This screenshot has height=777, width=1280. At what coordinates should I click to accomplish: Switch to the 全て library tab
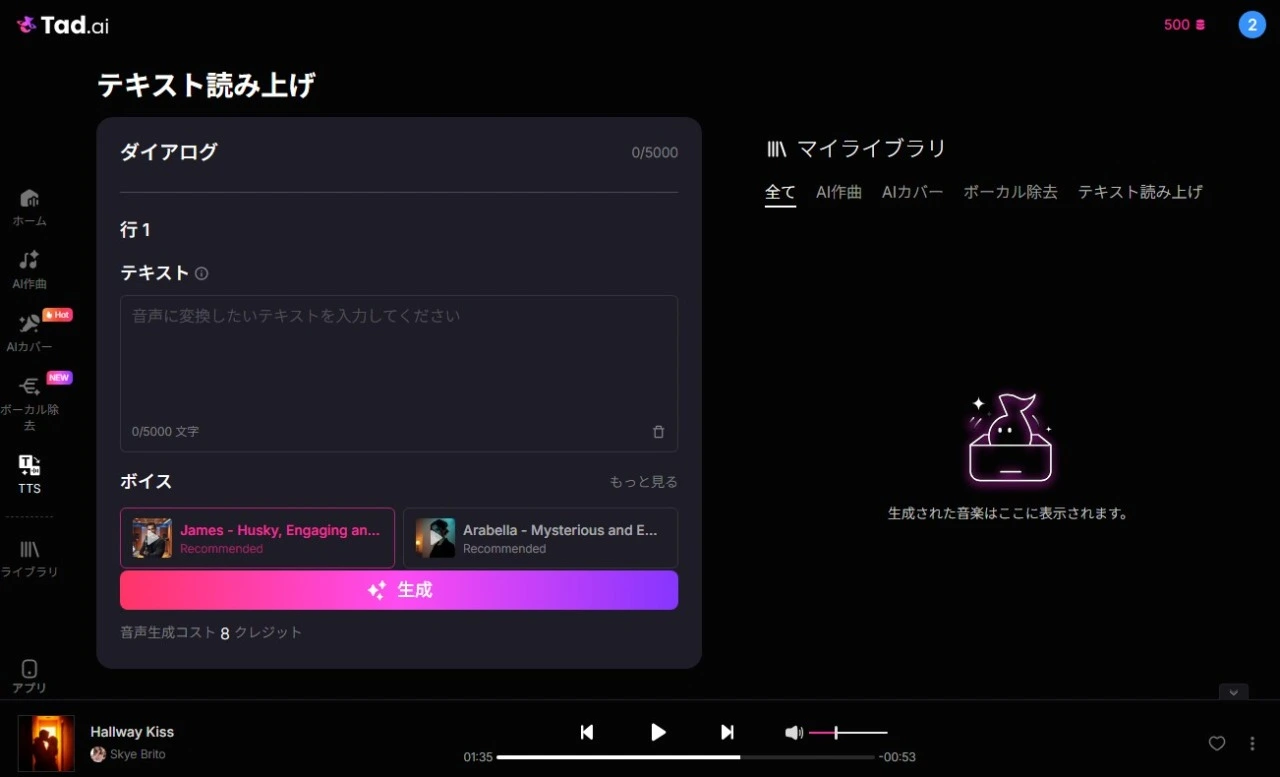point(780,193)
